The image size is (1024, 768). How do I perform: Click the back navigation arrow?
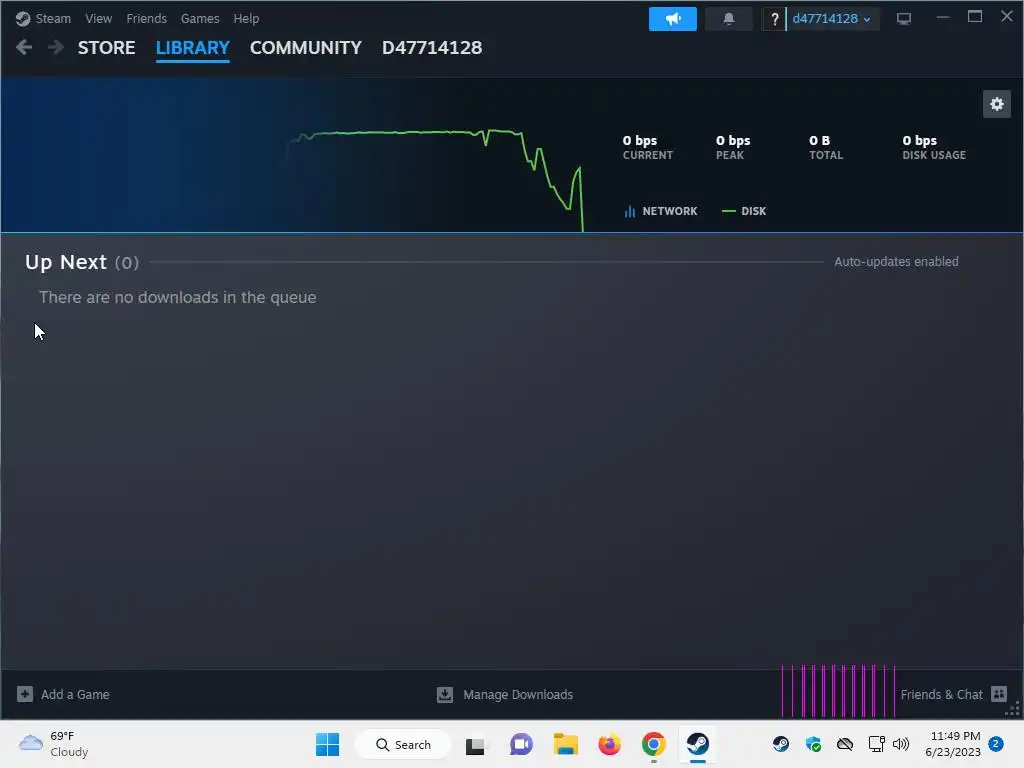pyautogui.click(x=24, y=47)
